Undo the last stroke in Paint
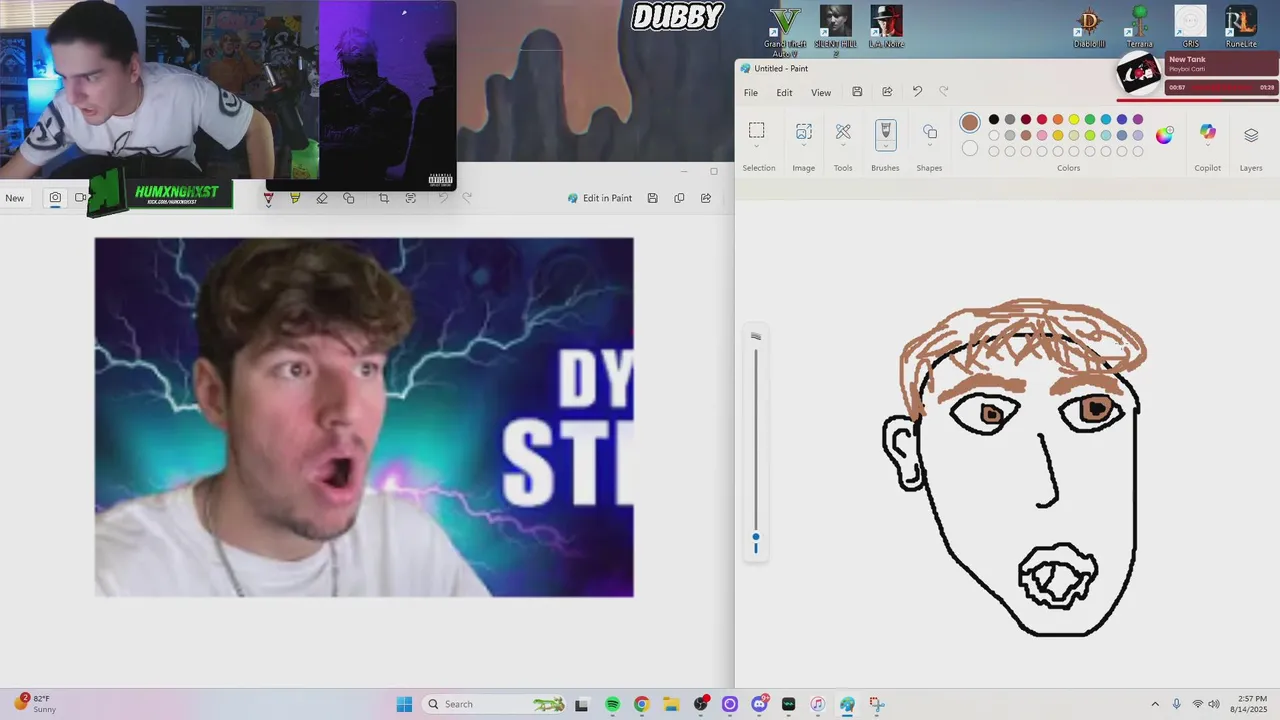Viewport: 1280px width, 720px height. [917, 92]
